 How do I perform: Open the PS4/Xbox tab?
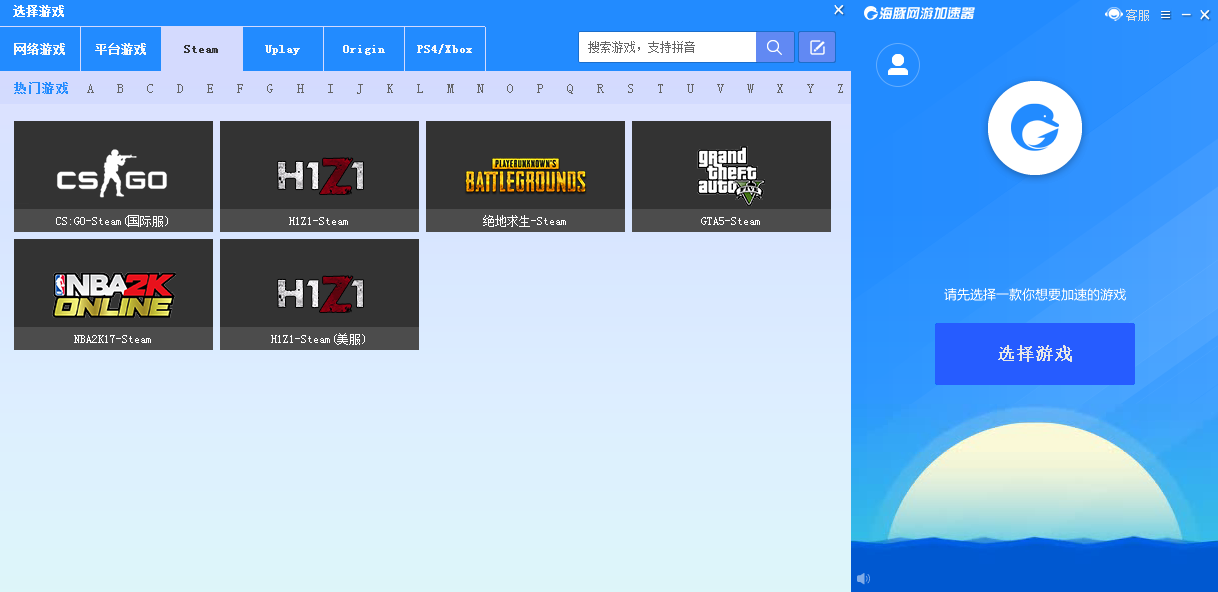(x=445, y=49)
